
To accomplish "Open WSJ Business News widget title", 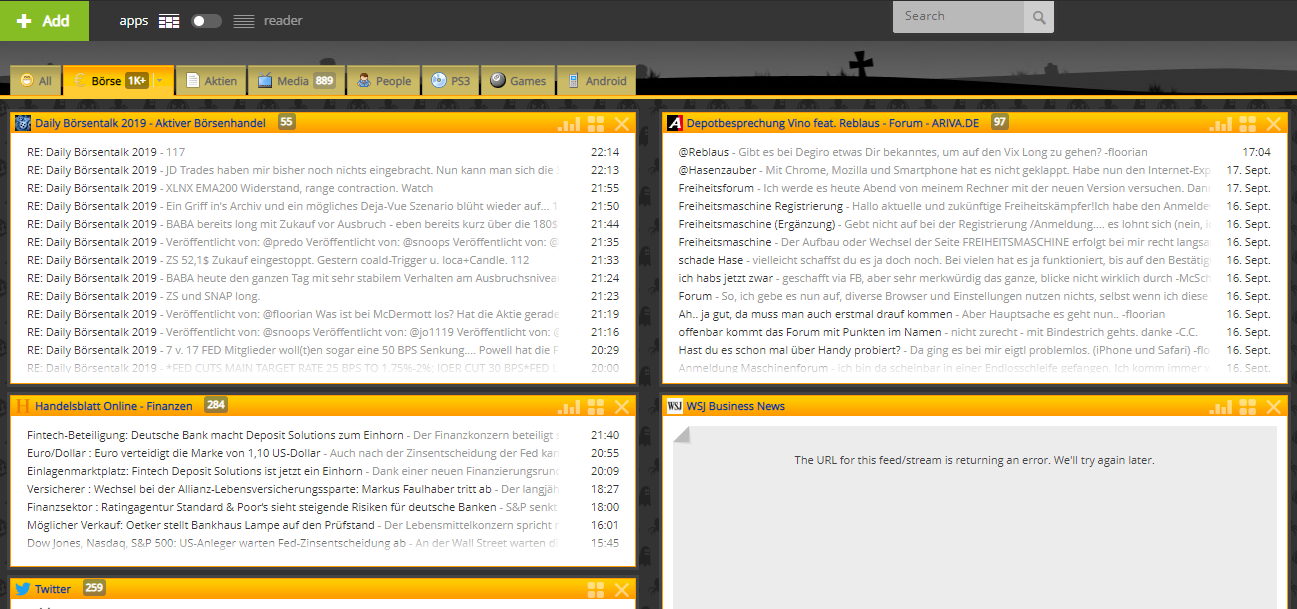I will pyautogui.click(x=736, y=406).
